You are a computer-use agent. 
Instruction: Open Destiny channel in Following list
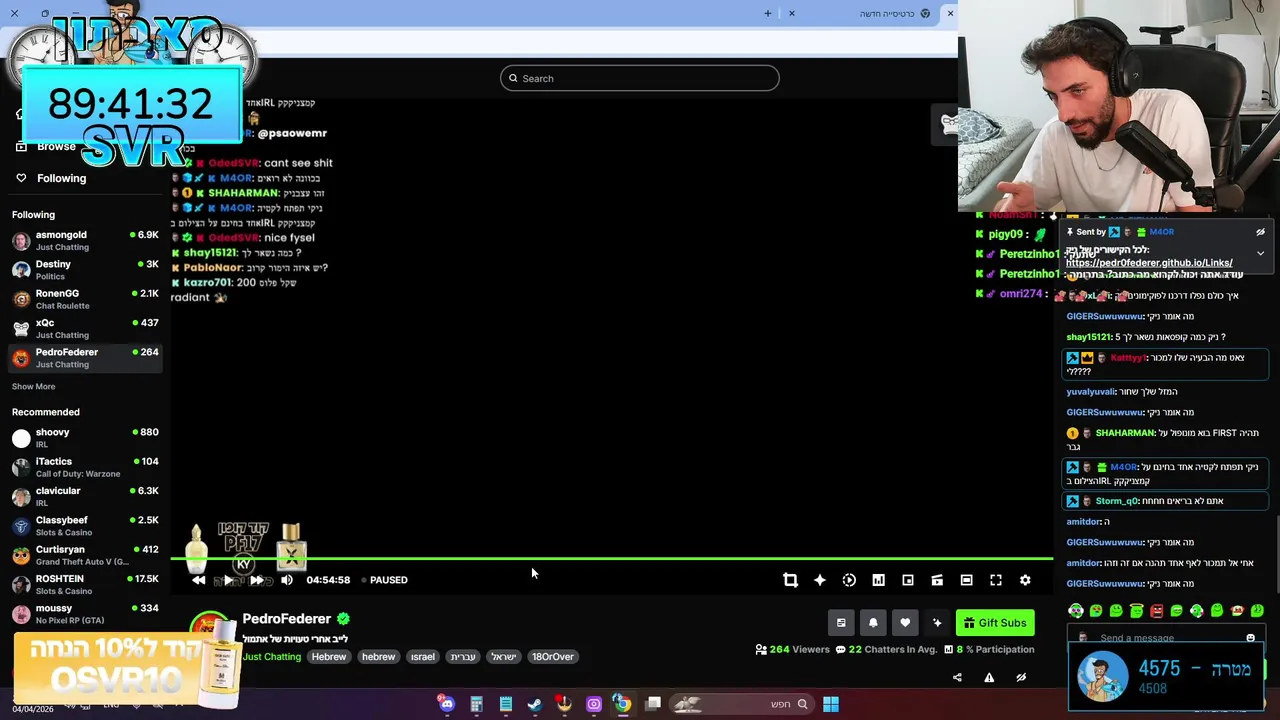[x=85, y=270]
